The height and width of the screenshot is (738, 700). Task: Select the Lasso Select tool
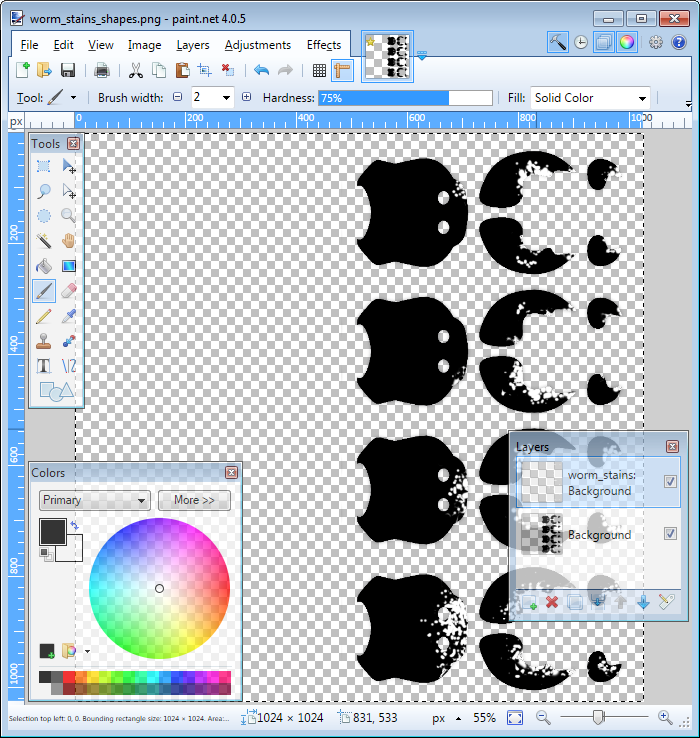(44, 191)
